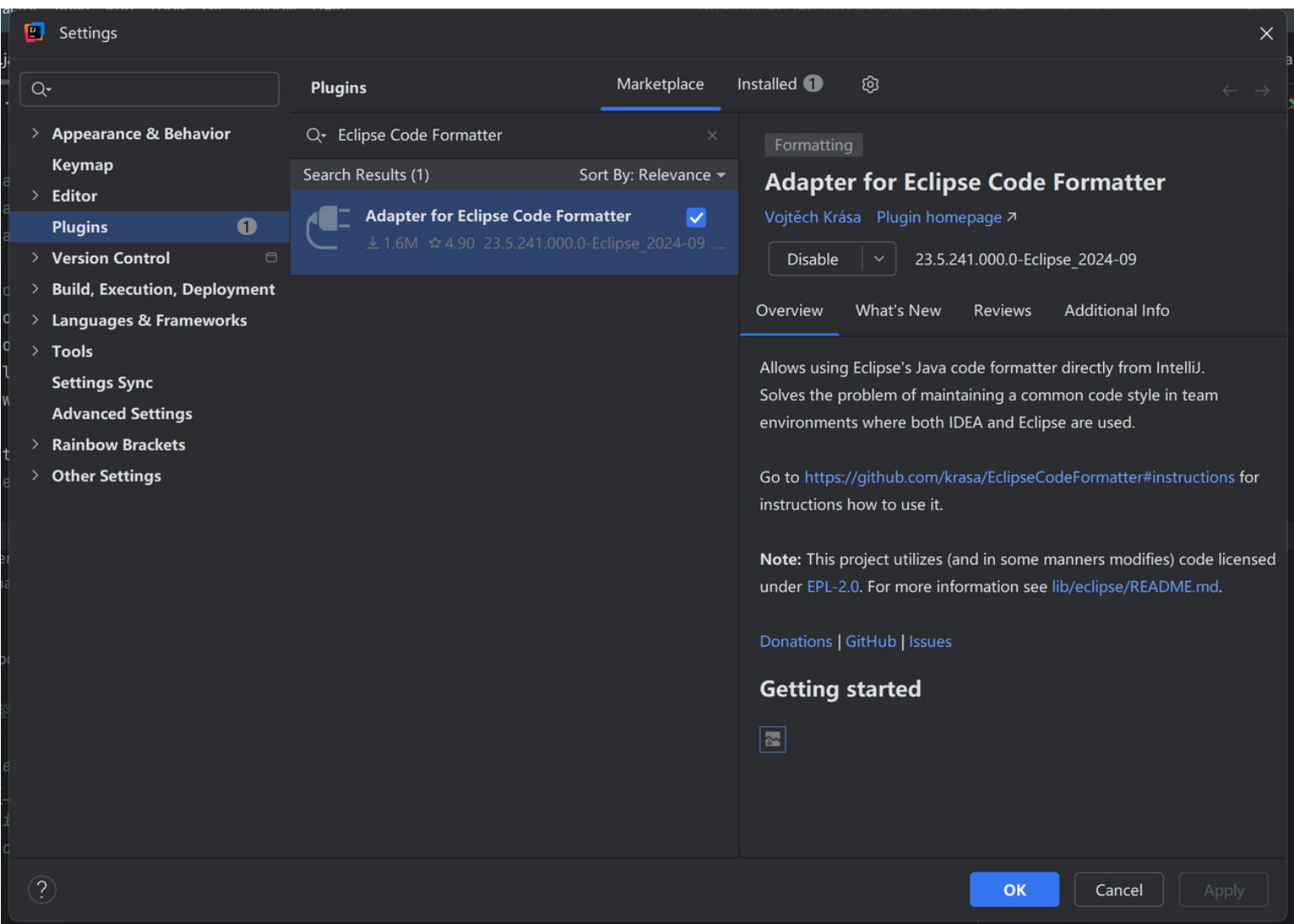This screenshot has width=1294, height=924.
Task: Click the broken image placeholder under Getting started
Action: click(x=773, y=739)
